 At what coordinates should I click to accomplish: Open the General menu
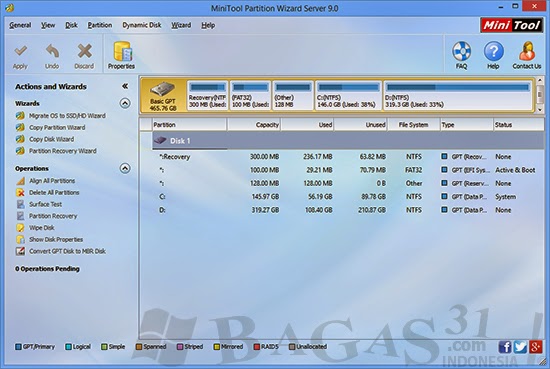[x=20, y=25]
